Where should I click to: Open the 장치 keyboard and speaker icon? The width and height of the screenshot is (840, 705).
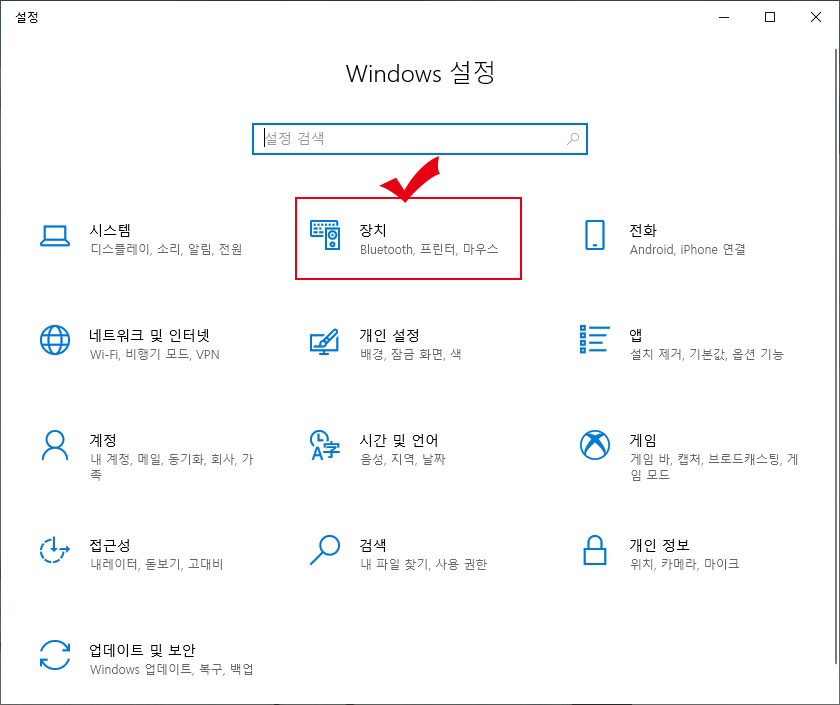(x=325, y=235)
